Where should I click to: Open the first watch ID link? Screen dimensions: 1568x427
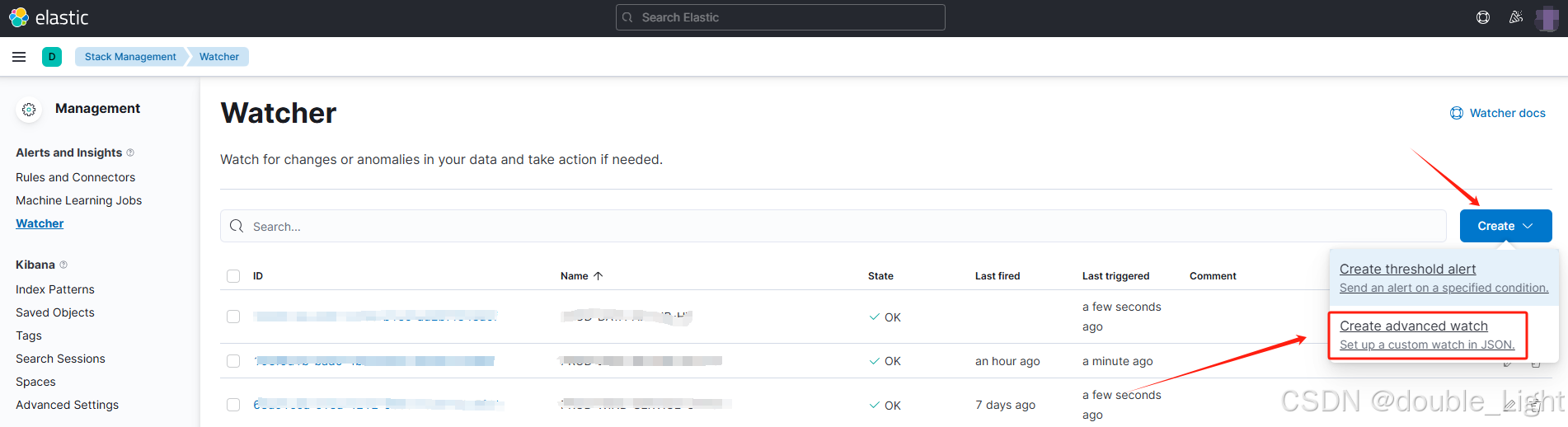point(376,317)
